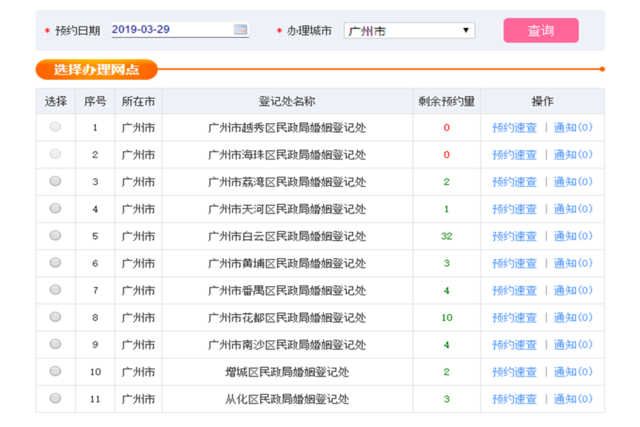The image size is (640, 427).
Task: Expand the 办理城市 dropdown
Action: point(409,31)
